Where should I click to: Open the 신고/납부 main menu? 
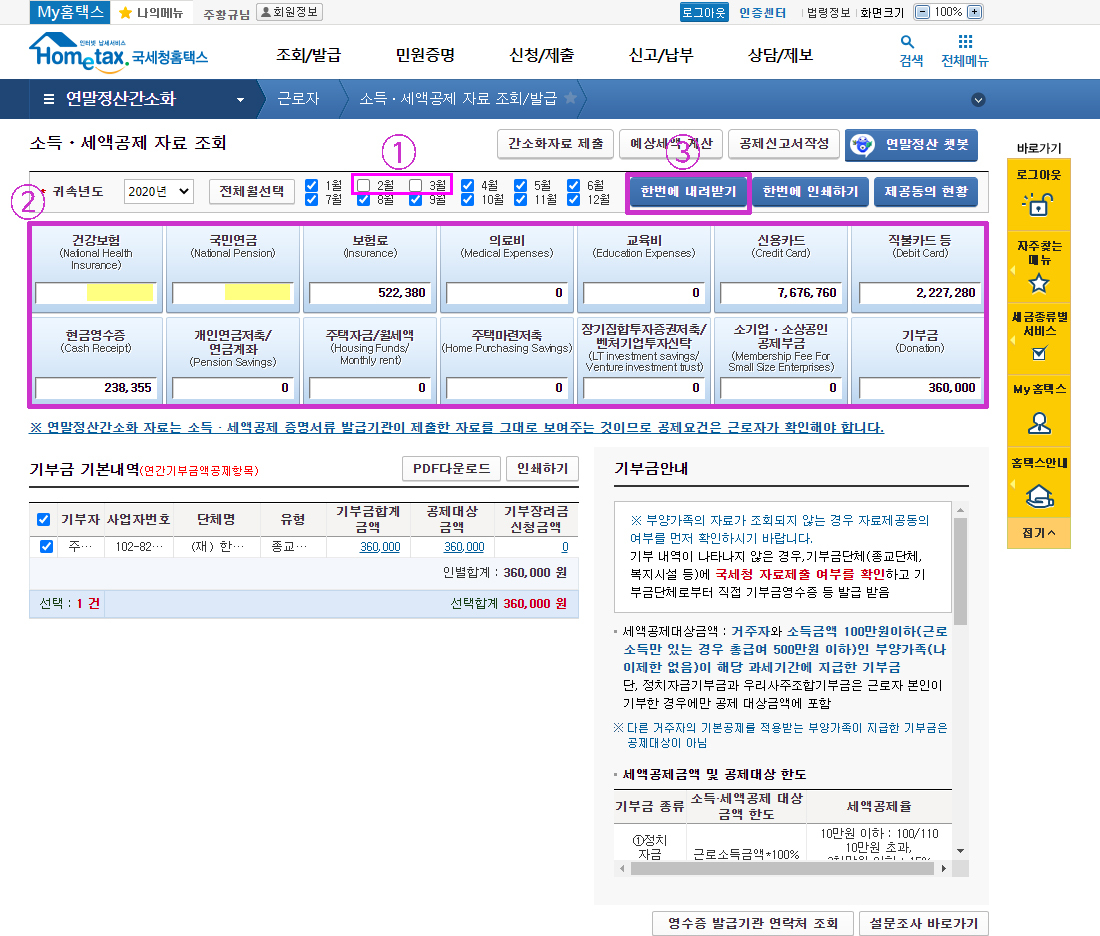tap(660, 55)
